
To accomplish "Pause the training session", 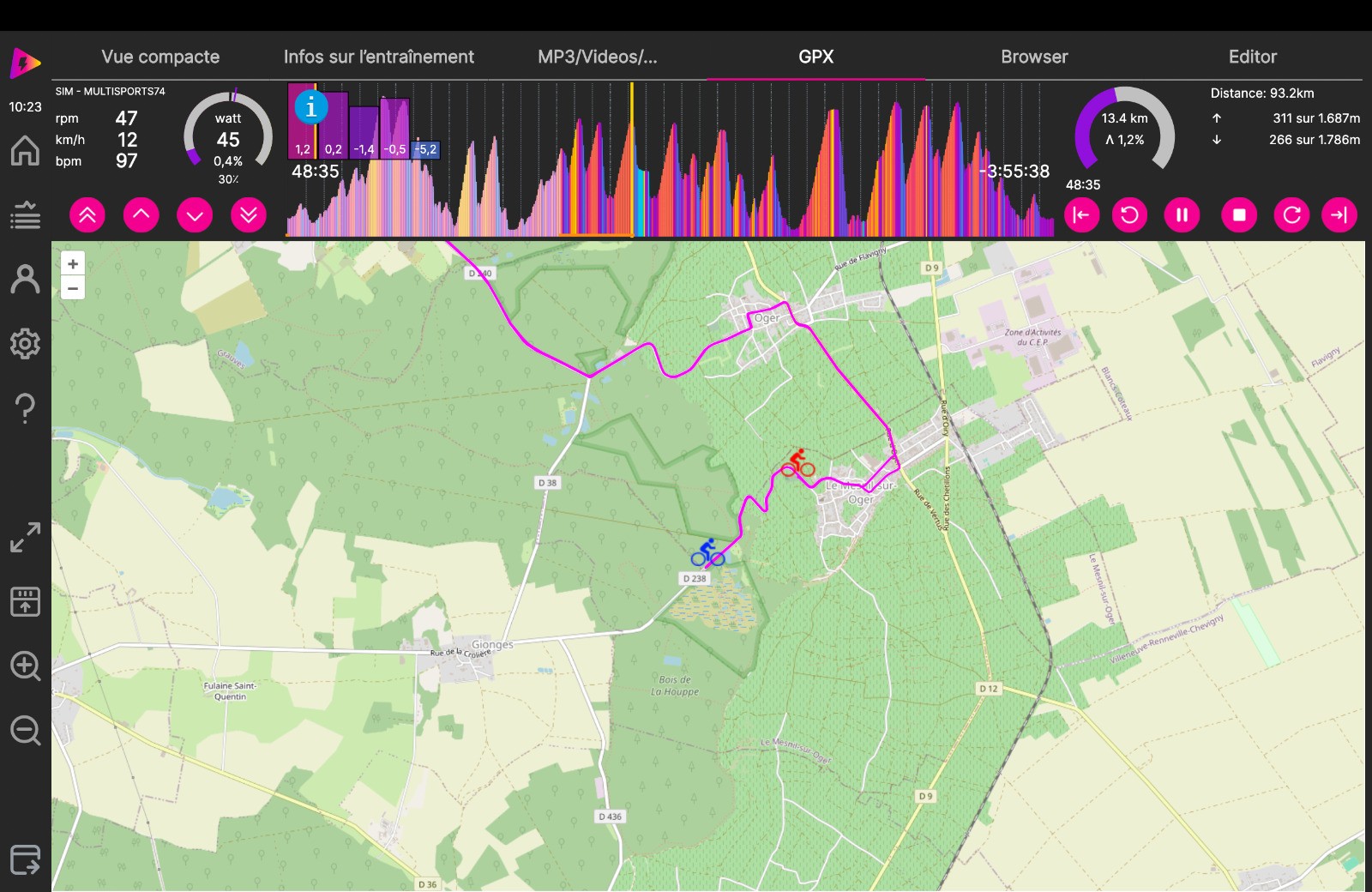I will pos(1182,214).
